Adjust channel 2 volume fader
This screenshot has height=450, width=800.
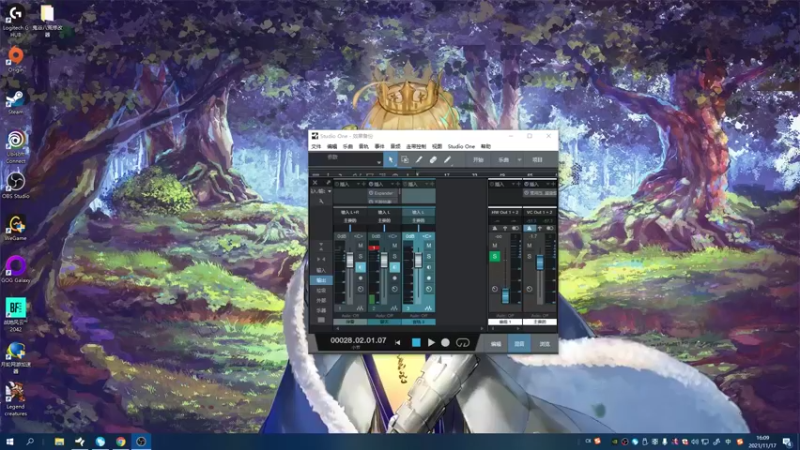(x=384, y=260)
